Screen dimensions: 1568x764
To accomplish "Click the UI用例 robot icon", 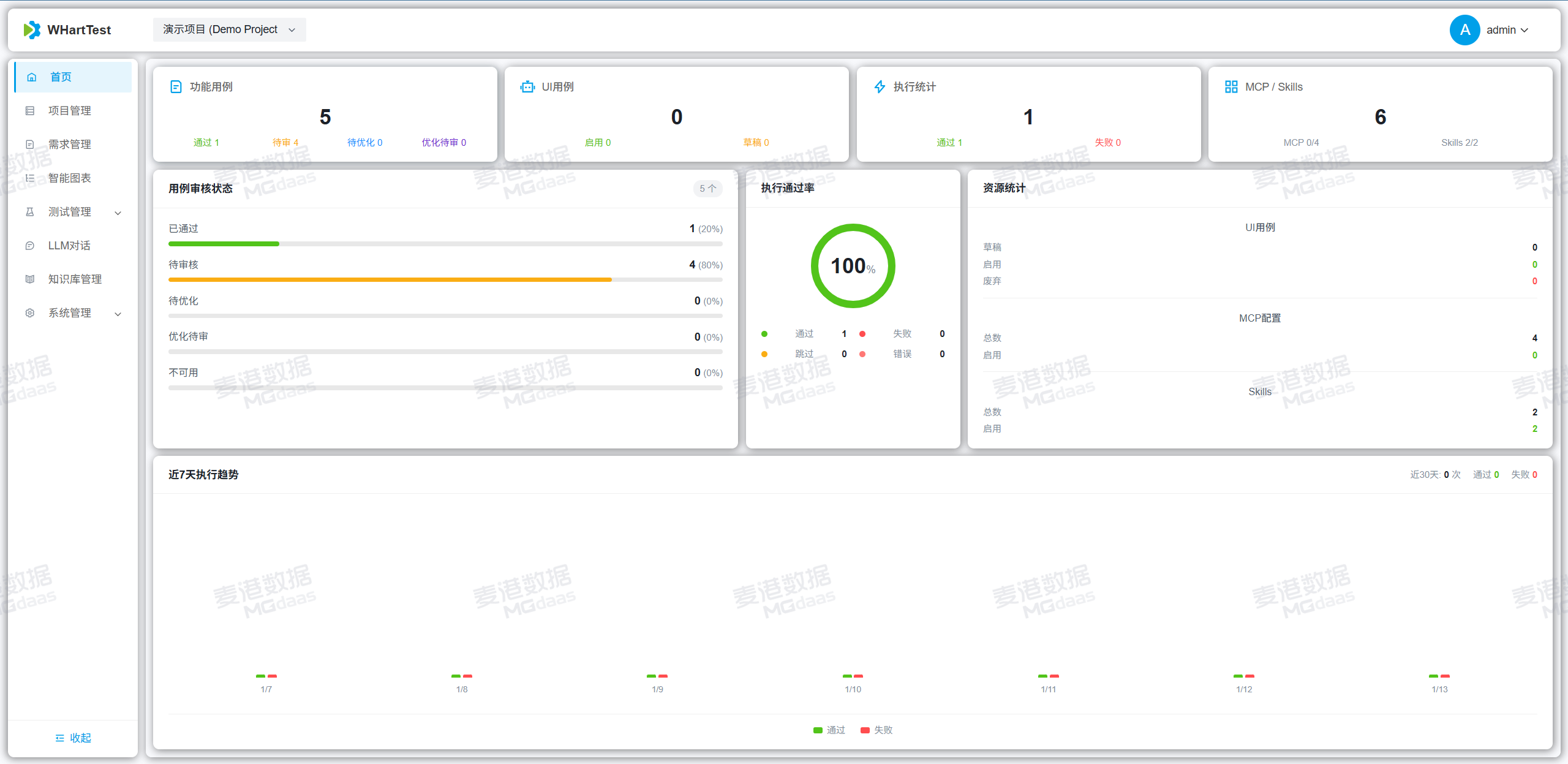I will pos(527,87).
